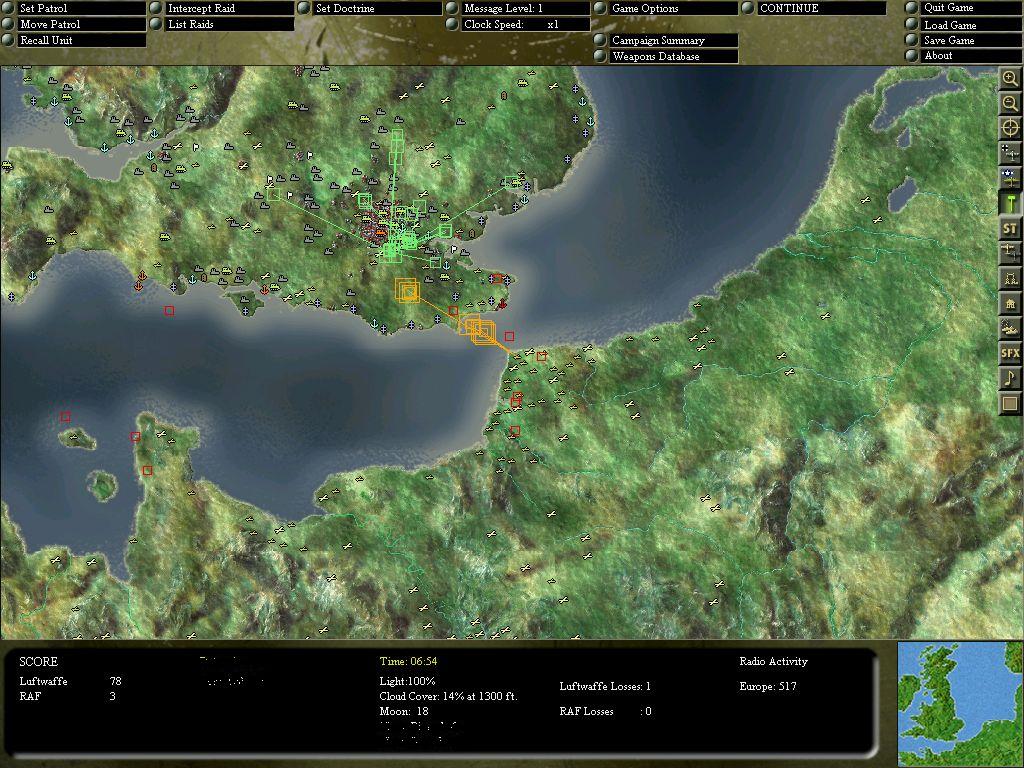1024x768 pixels.
Task: Toggle the green T sidebar button
Action: pos(1010,203)
